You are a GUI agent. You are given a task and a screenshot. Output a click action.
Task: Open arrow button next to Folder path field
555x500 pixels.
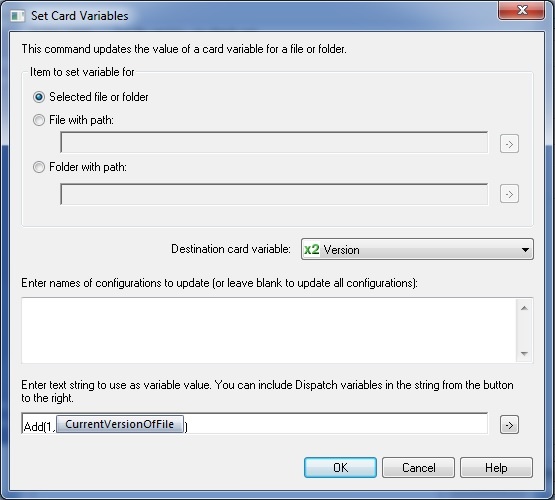click(x=509, y=194)
